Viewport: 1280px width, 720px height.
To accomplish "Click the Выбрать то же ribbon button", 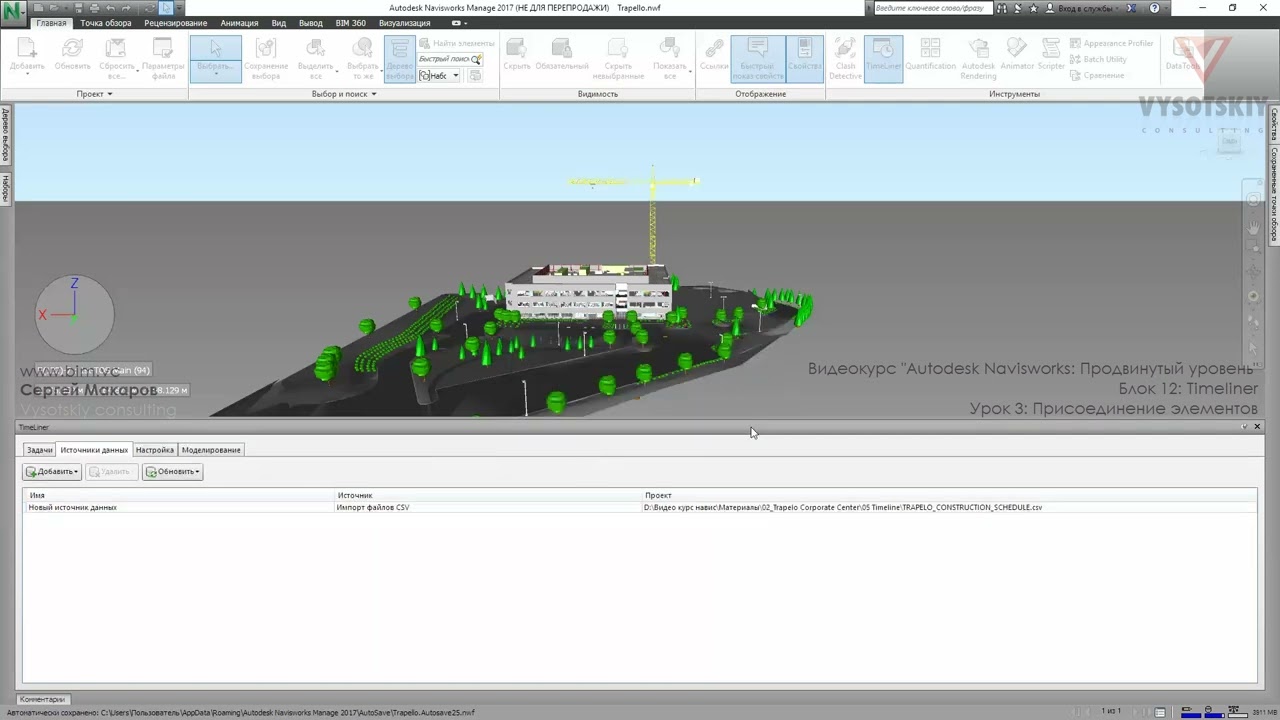I will [363, 59].
